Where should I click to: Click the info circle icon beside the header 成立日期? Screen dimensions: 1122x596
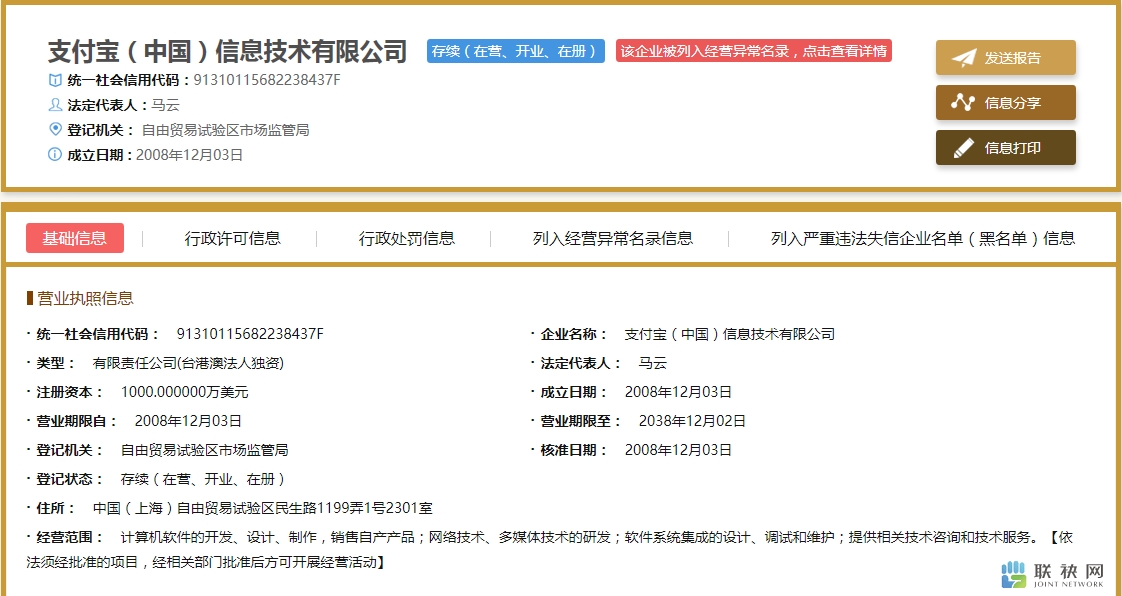pyautogui.click(x=55, y=155)
